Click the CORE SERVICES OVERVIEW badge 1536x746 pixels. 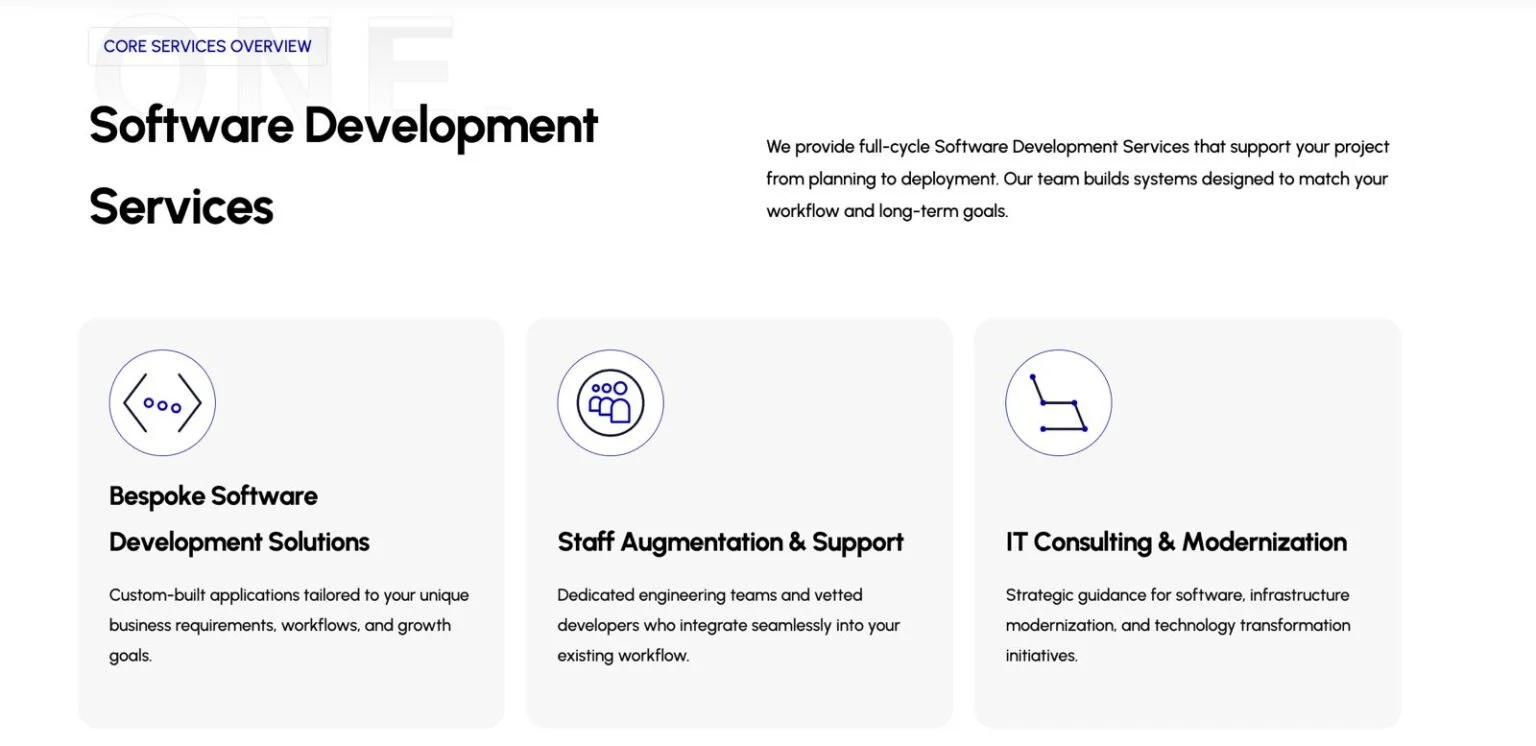click(x=207, y=46)
